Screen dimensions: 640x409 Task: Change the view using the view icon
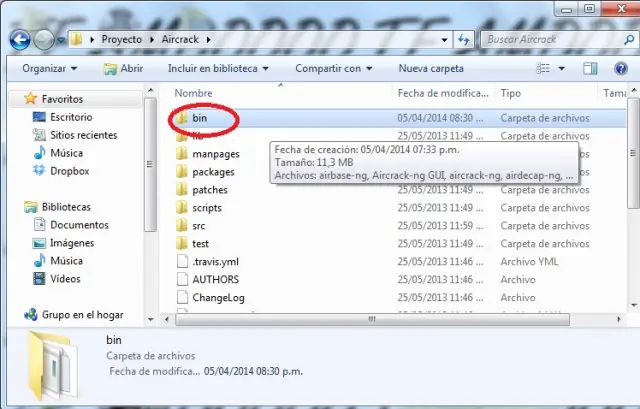(543, 68)
